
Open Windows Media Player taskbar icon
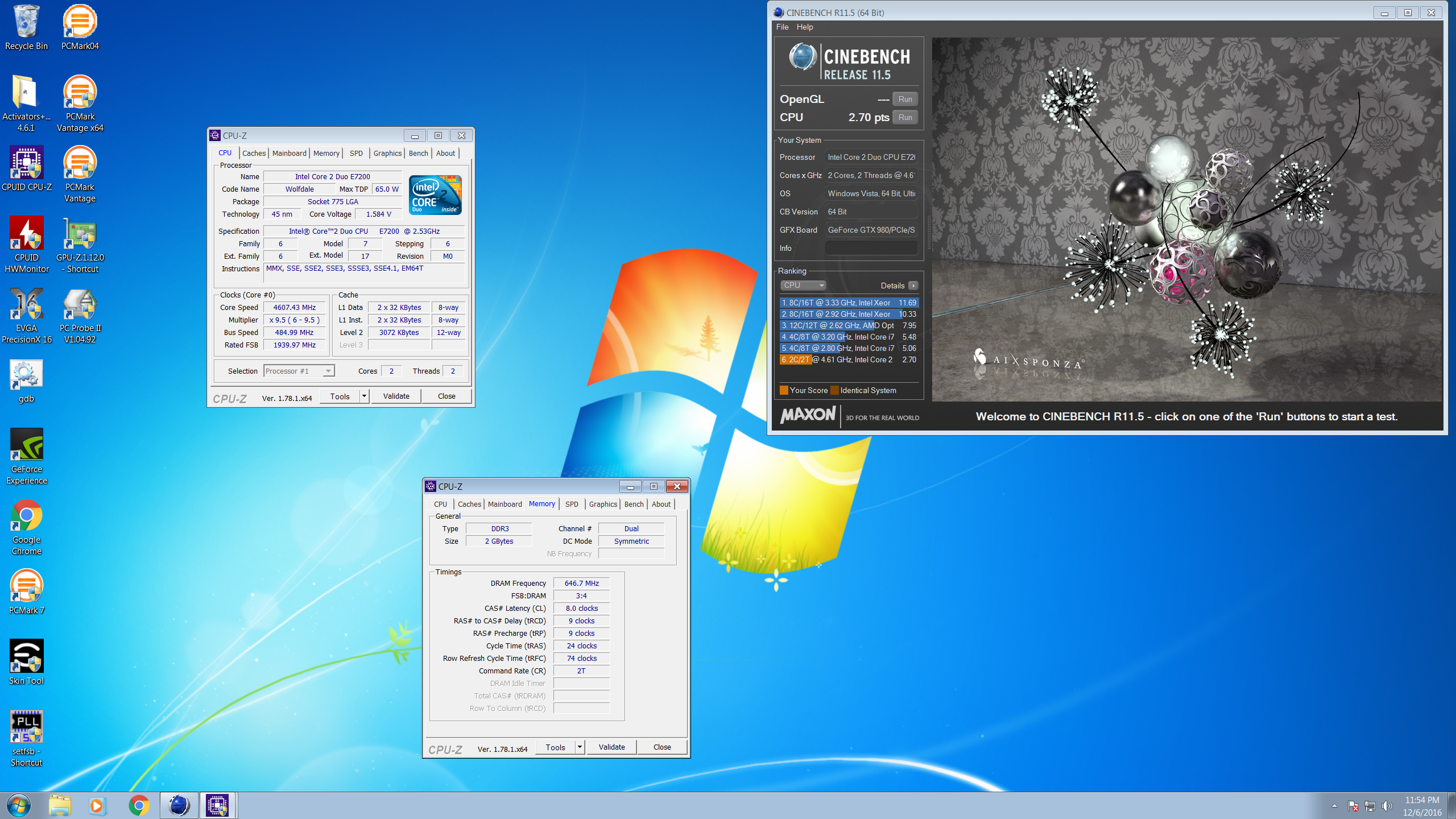97,805
